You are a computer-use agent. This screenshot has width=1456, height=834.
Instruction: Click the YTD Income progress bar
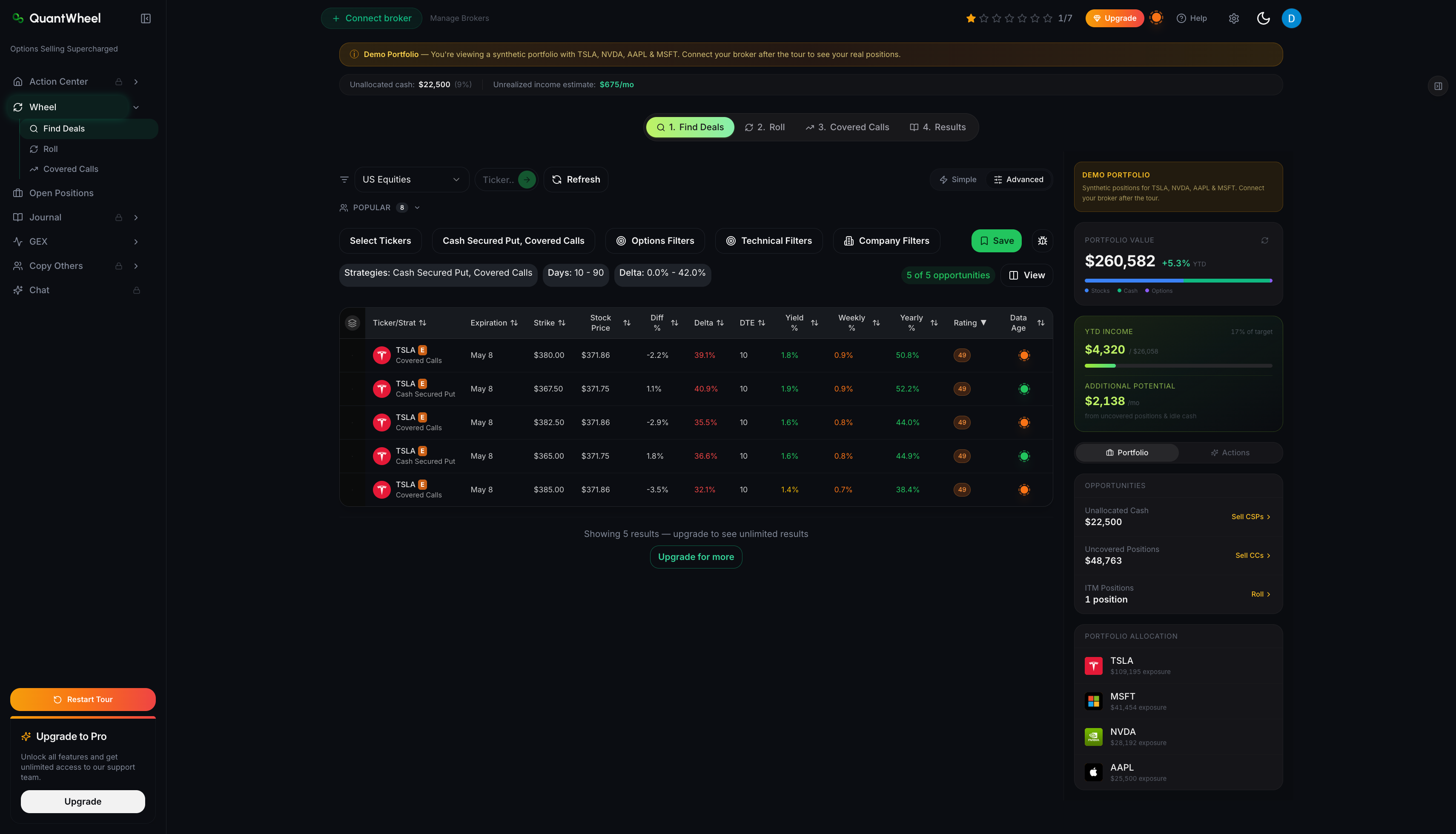click(x=1178, y=366)
